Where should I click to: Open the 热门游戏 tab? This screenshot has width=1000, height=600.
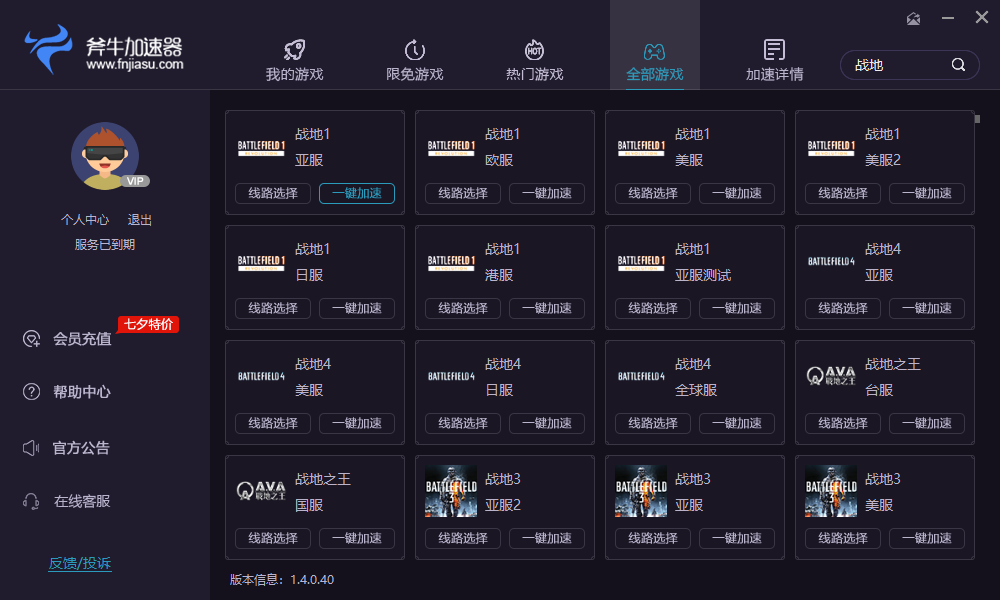534,61
